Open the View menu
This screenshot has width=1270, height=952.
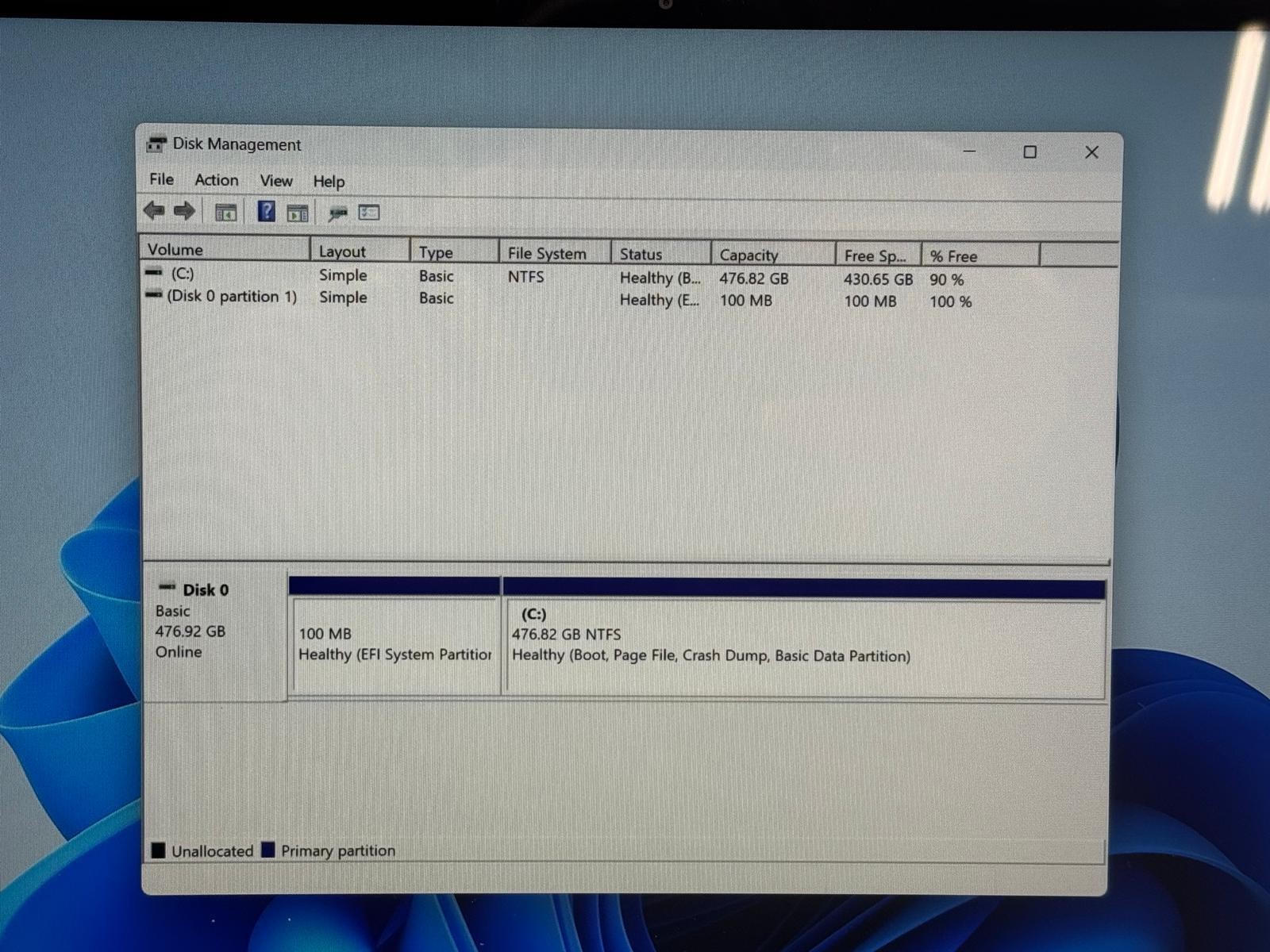click(276, 181)
